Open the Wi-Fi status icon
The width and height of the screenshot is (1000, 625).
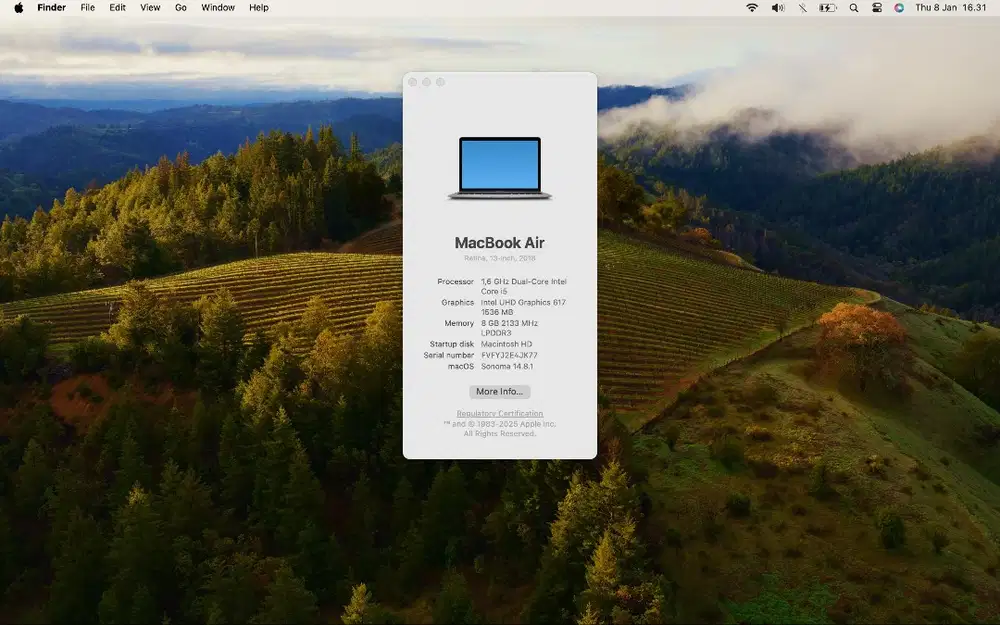(751, 7)
